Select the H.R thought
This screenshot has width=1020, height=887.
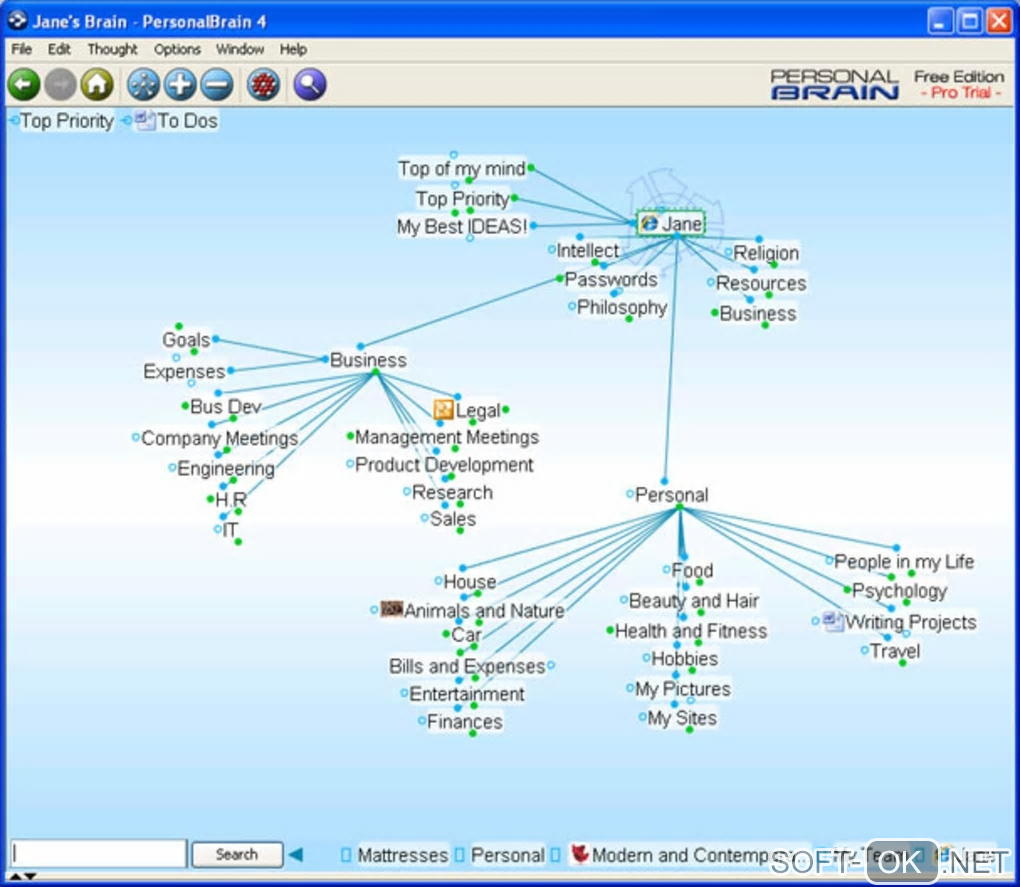pos(231,499)
